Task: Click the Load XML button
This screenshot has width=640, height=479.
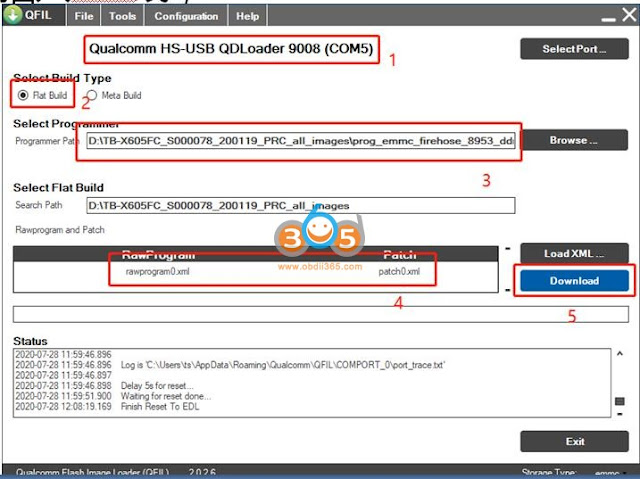Action: click(x=574, y=253)
